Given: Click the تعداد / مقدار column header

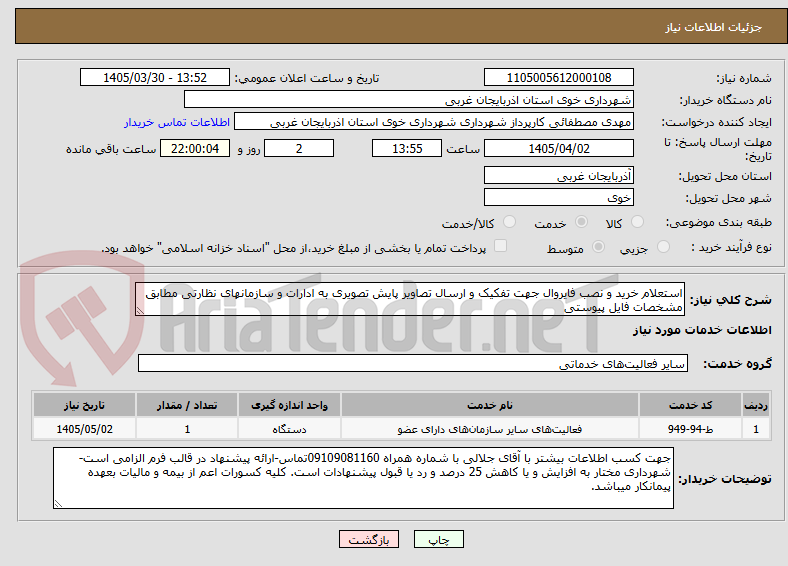Looking at the screenshot, I should (187, 405).
